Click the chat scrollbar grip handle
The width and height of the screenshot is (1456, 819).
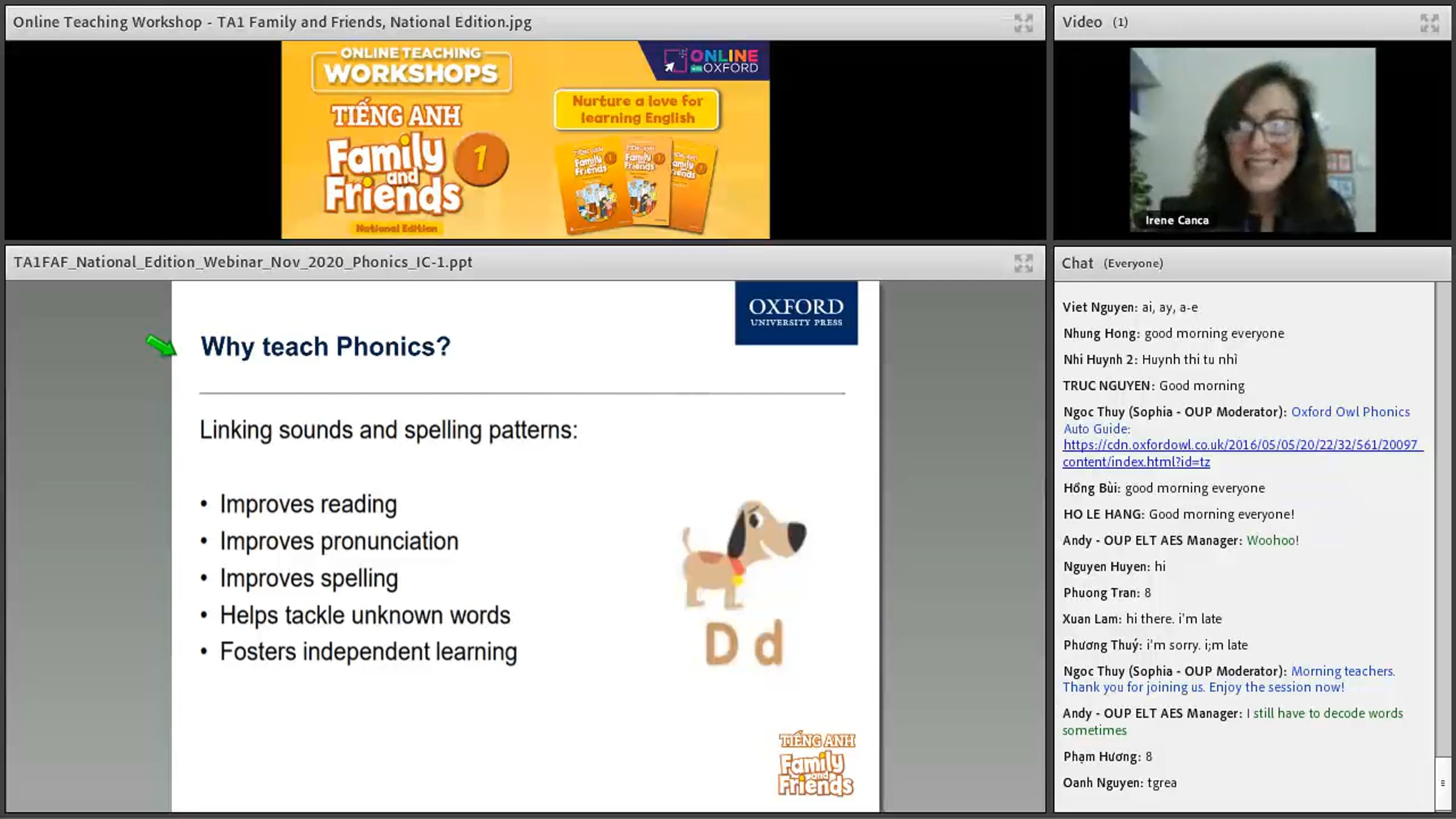[x=1443, y=783]
